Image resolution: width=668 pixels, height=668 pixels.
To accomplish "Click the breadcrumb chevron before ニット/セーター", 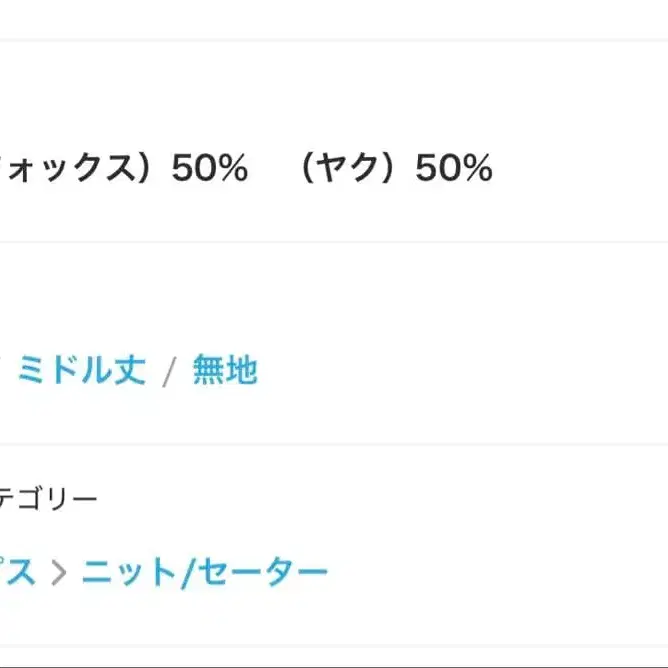I will pos(59,574).
